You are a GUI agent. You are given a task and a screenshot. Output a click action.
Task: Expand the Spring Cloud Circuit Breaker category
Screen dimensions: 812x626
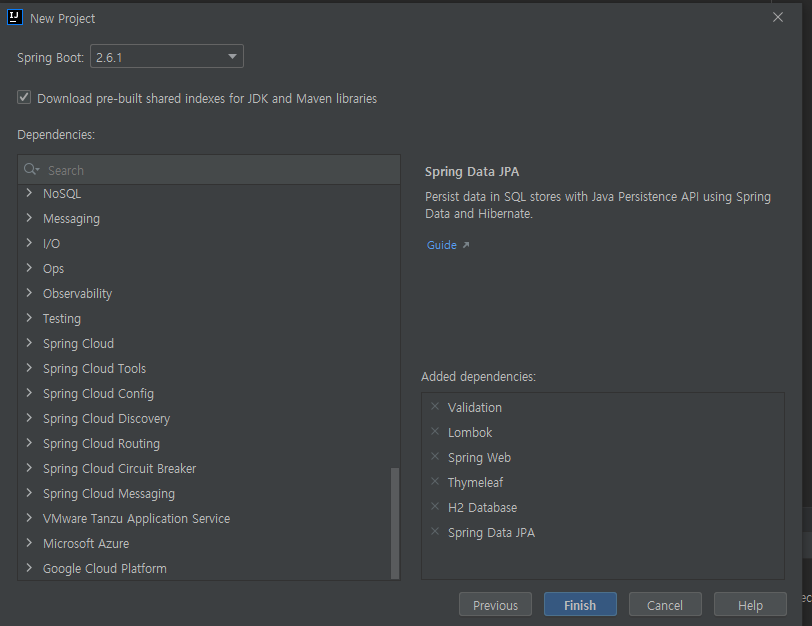(x=30, y=468)
